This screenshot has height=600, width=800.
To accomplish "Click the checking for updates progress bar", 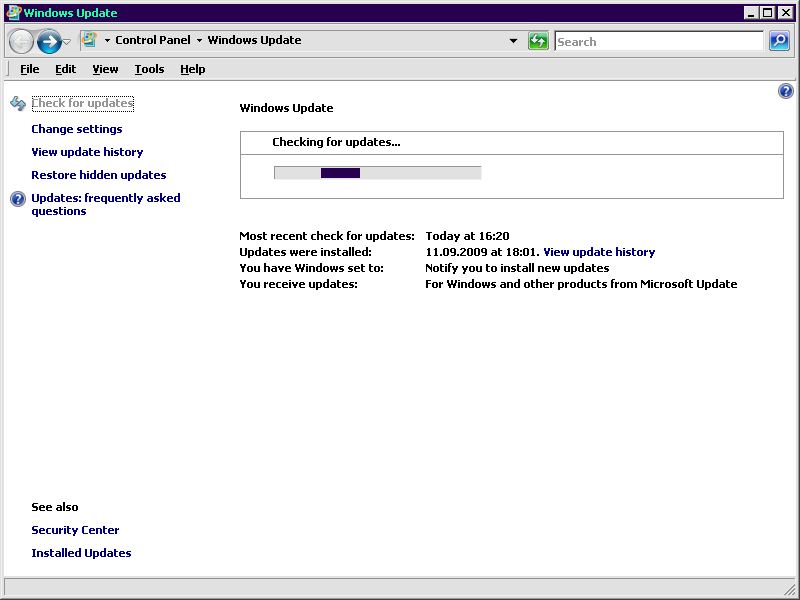I will click(377, 172).
